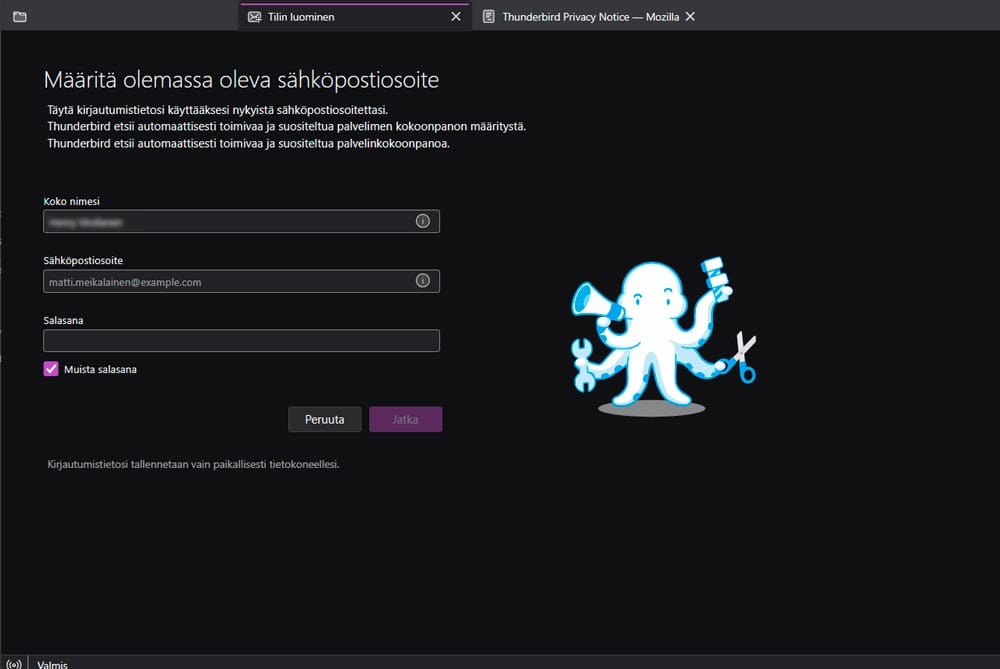This screenshot has height=669, width=1000.
Task: Click the Jatka button
Action: coord(405,419)
